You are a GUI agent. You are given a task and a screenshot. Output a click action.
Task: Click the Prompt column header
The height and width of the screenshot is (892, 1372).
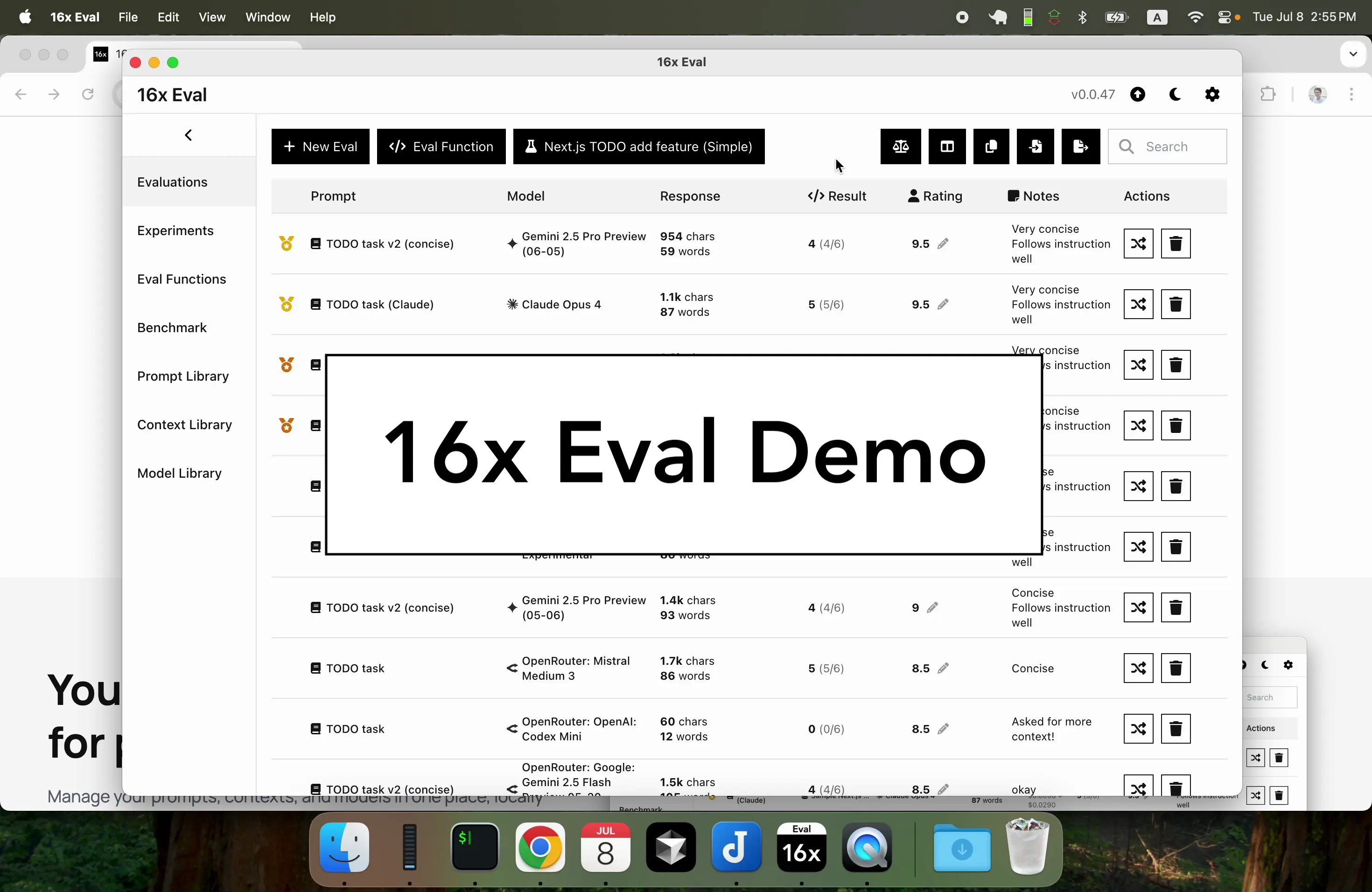(333, 196)
